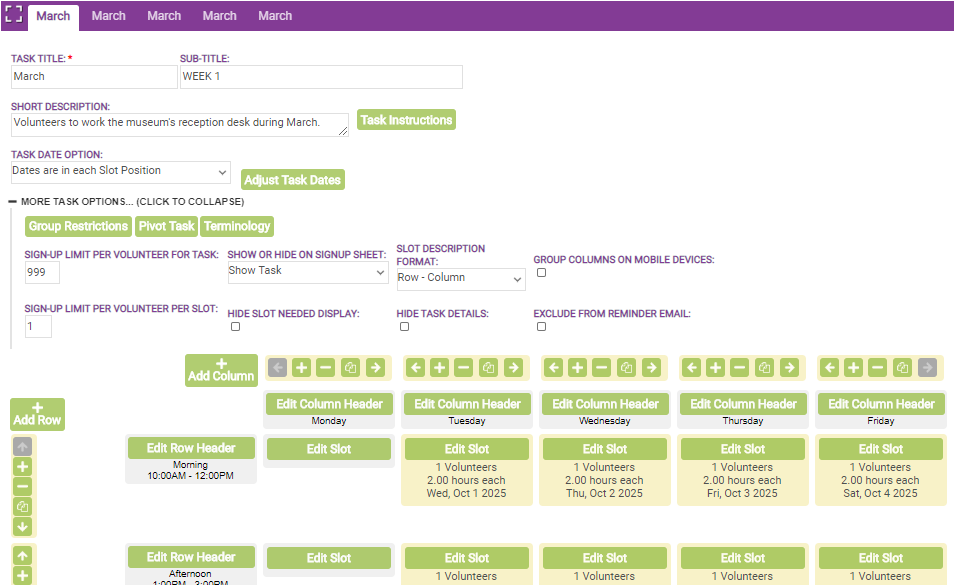Screen dimensions: 954x585
Task: Check the Hide Slot Needed Display box
Action: point(235,326)
